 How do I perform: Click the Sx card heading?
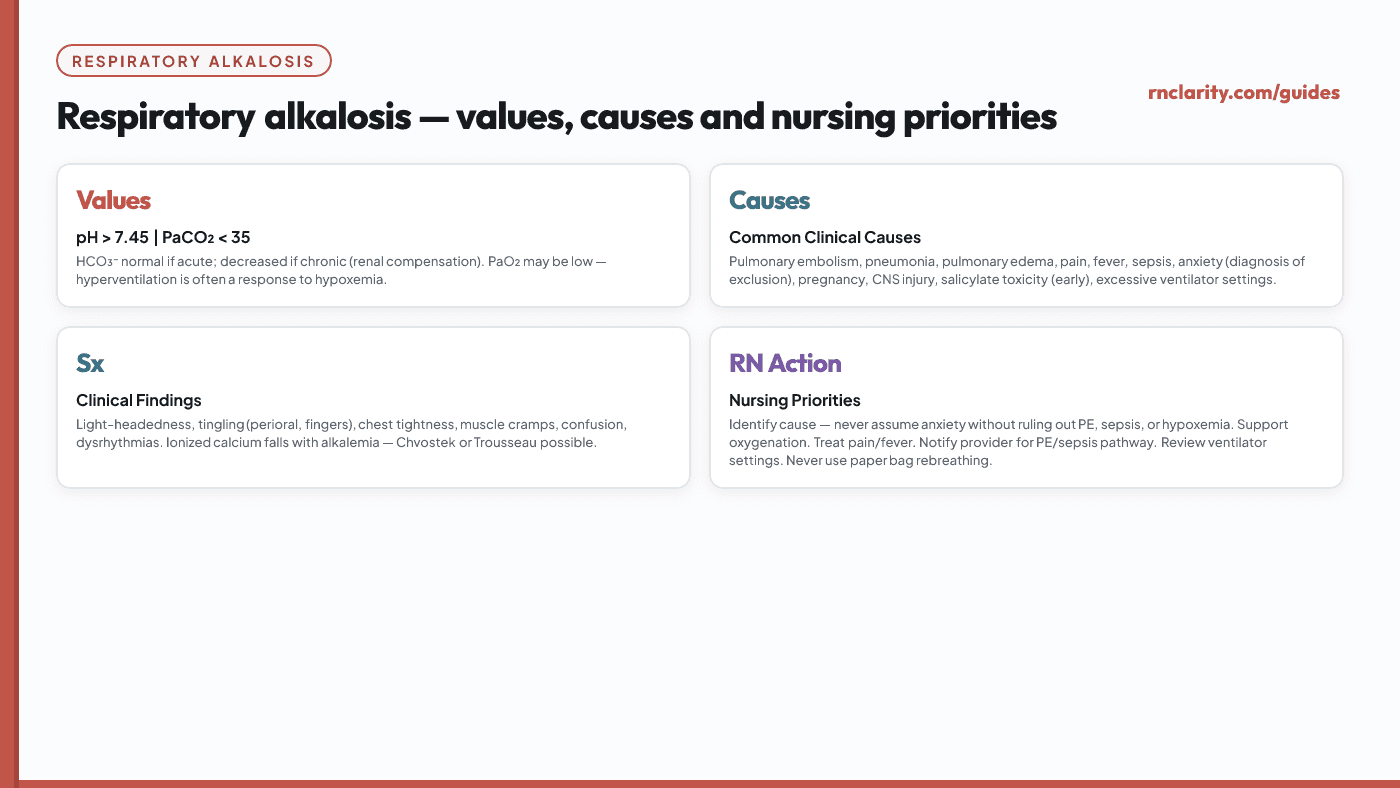click(90, 363)
